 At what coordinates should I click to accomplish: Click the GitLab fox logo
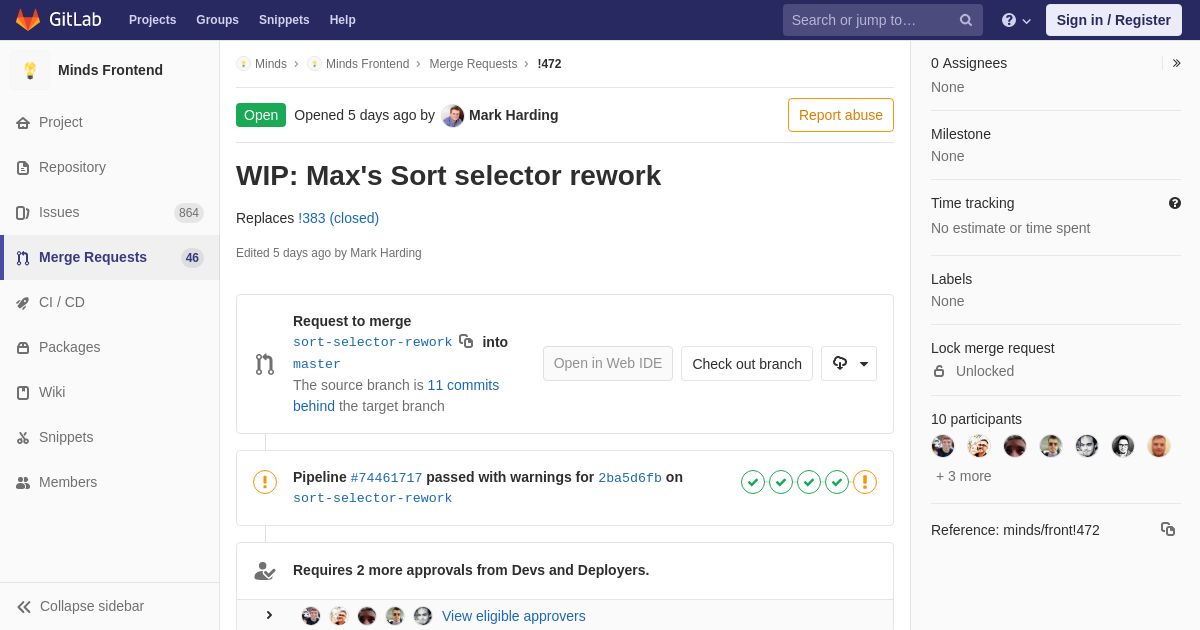(x=28, y=20)
